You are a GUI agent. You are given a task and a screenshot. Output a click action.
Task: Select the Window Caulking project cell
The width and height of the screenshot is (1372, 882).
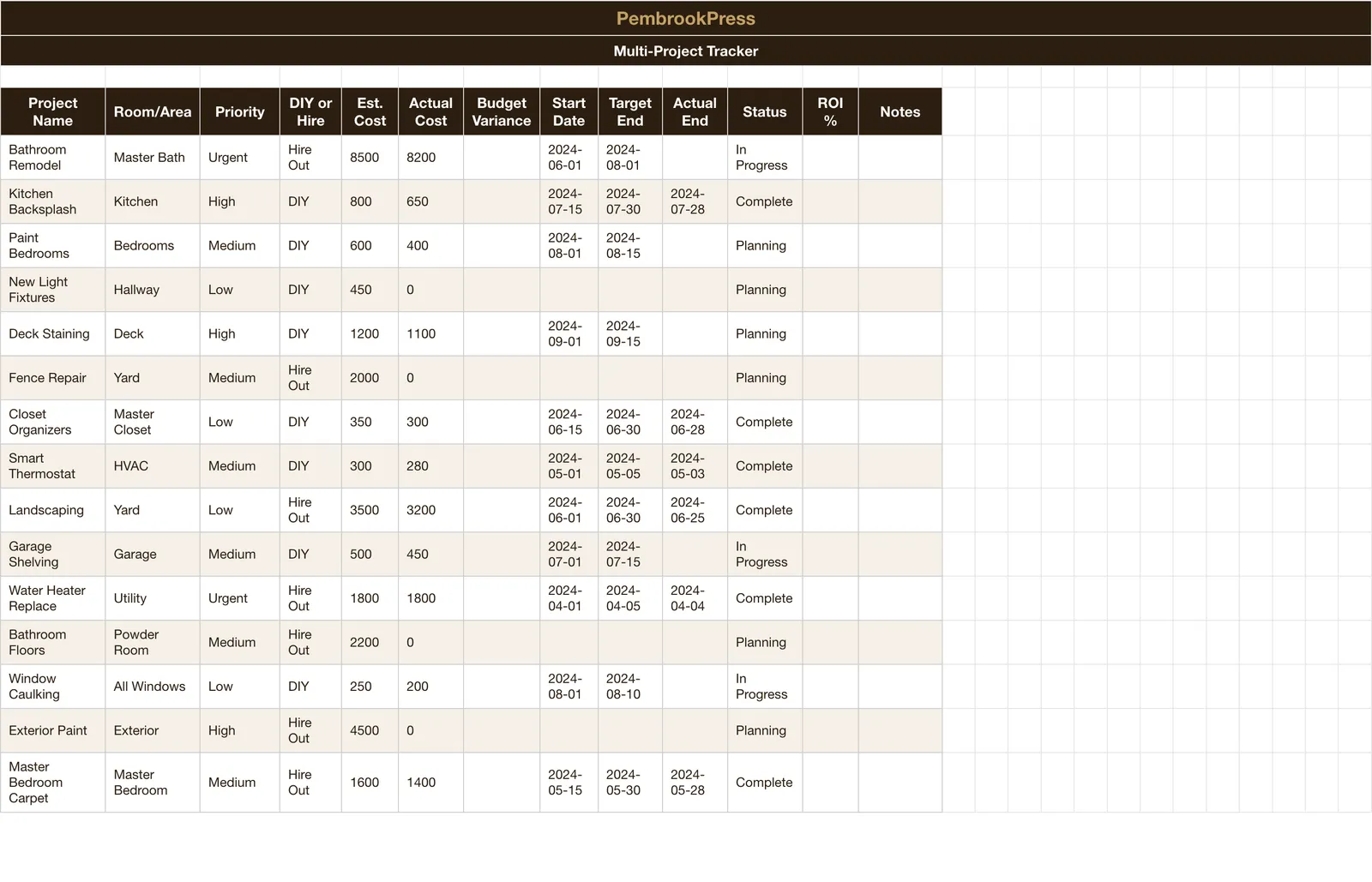coord(53,687)
